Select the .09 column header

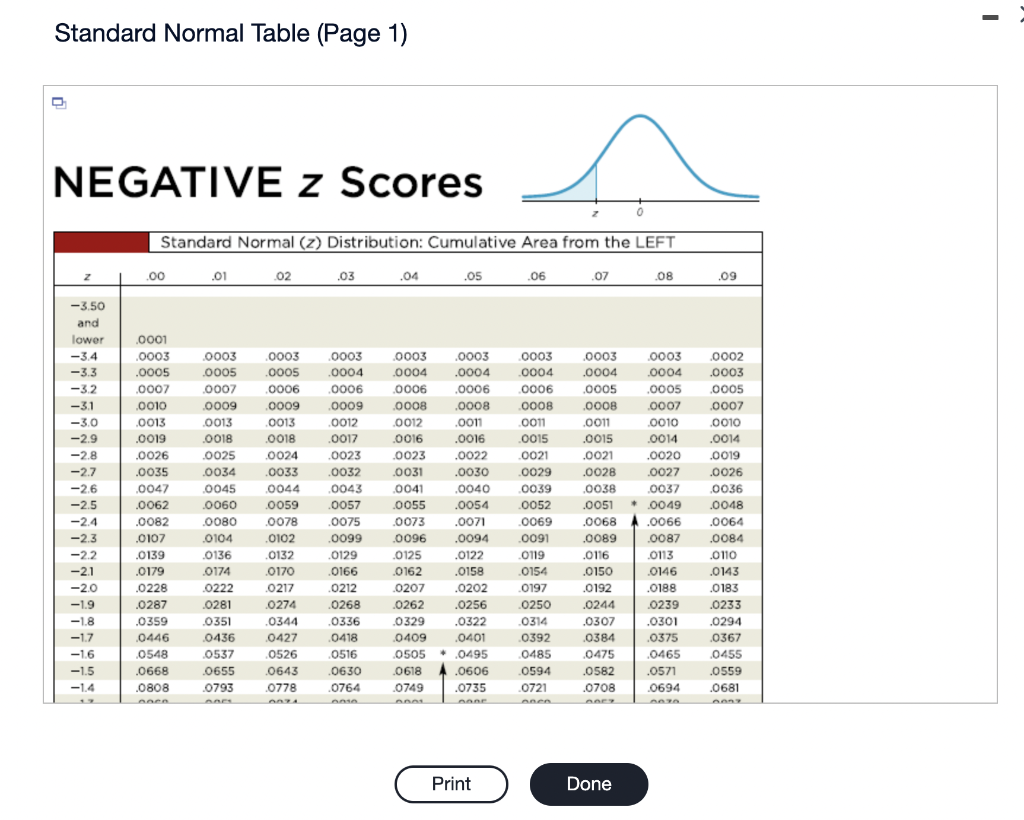(728, 274)
